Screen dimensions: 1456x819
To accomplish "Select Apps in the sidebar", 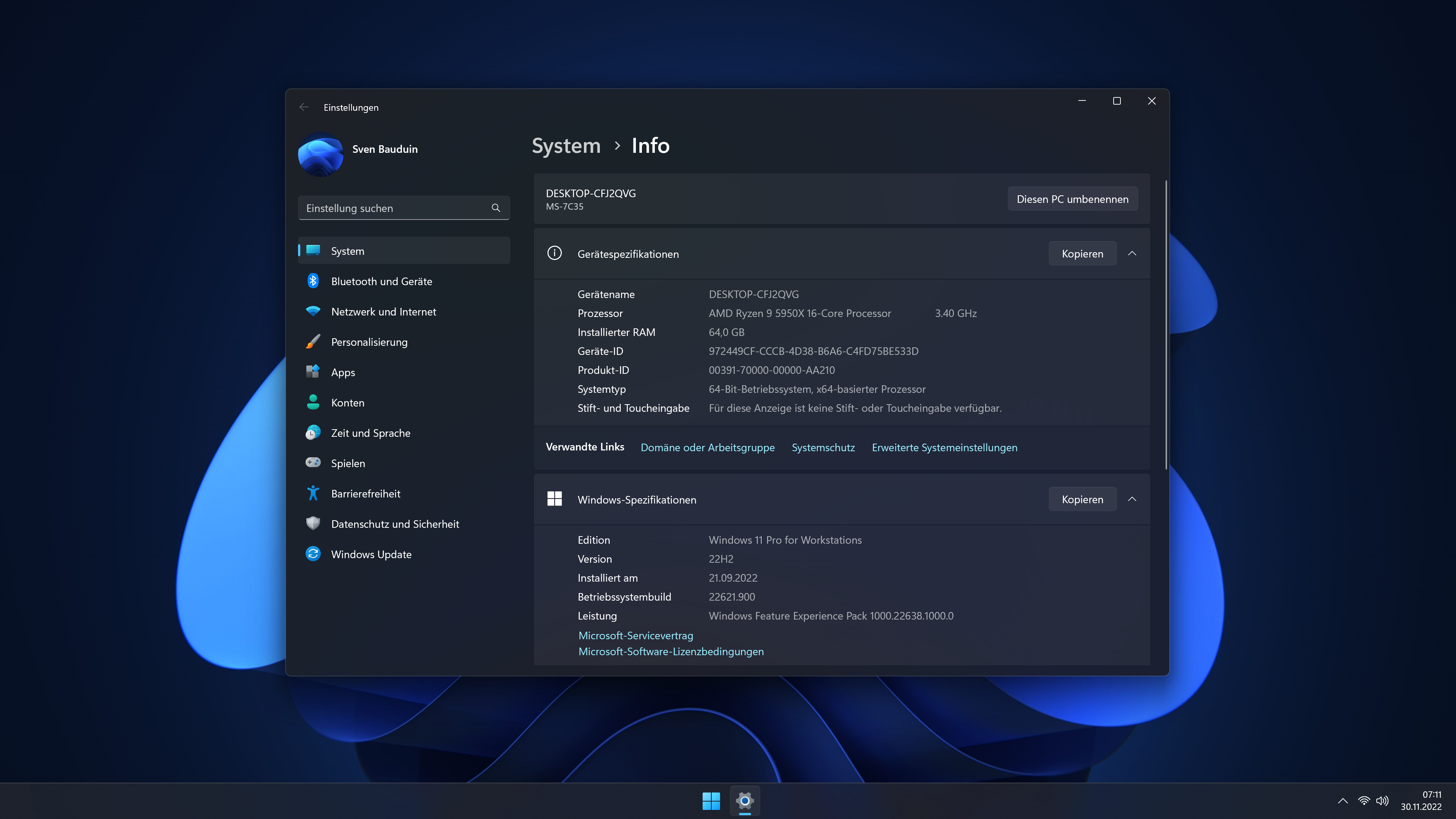I will [x=343, y=372].
